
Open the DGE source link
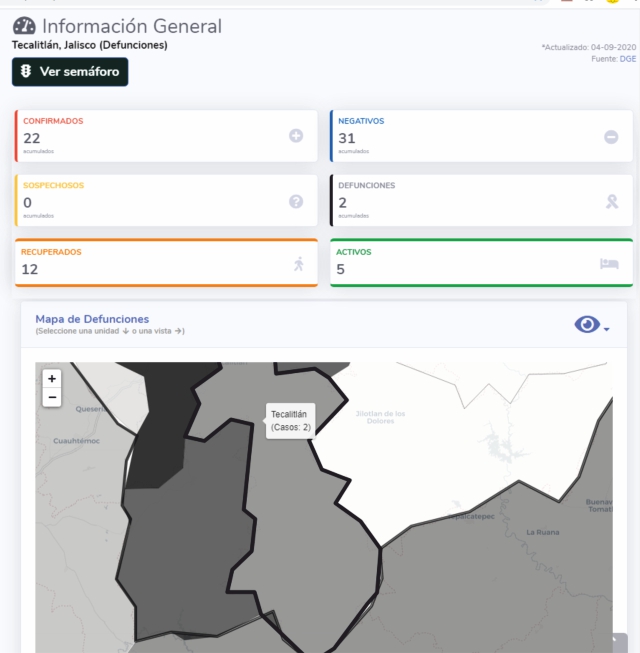click(628, 59)
